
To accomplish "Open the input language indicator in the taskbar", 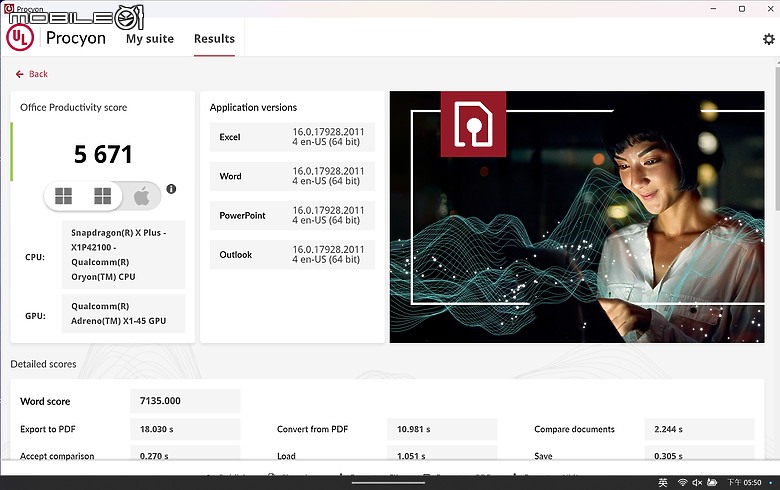I will (663, 483).
